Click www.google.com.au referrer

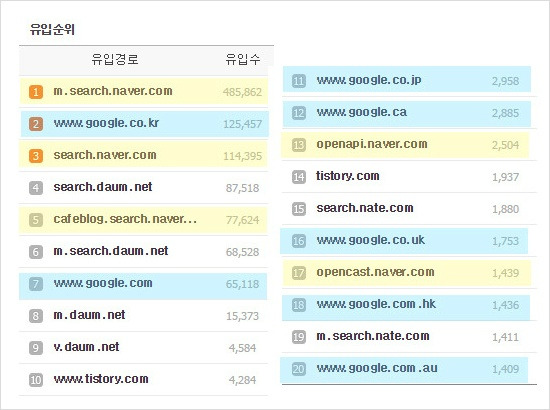[x=377, y=368]
